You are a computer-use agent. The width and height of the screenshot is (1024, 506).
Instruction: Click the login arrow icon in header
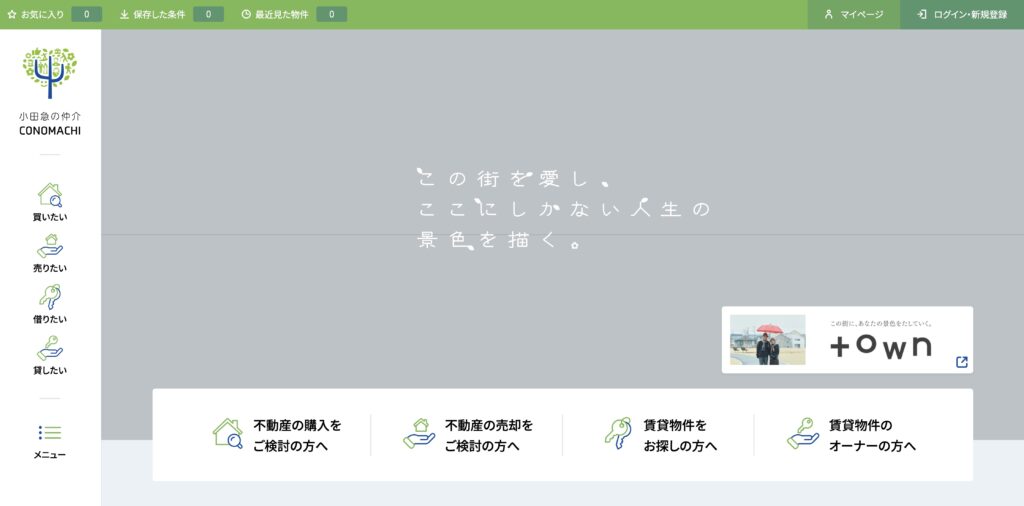[921, 14]
